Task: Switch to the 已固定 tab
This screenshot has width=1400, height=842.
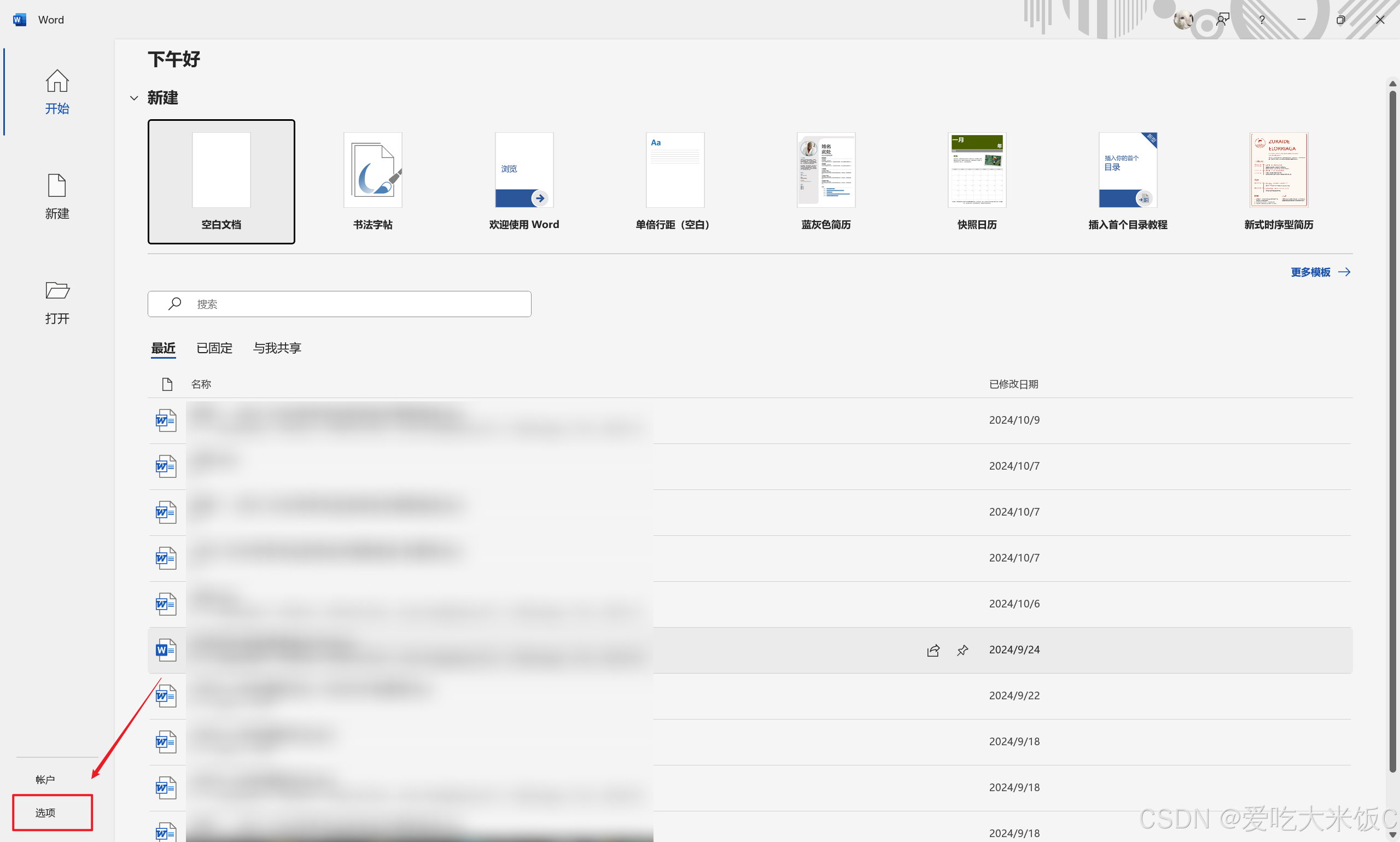Action: click(x=214, y=348)
